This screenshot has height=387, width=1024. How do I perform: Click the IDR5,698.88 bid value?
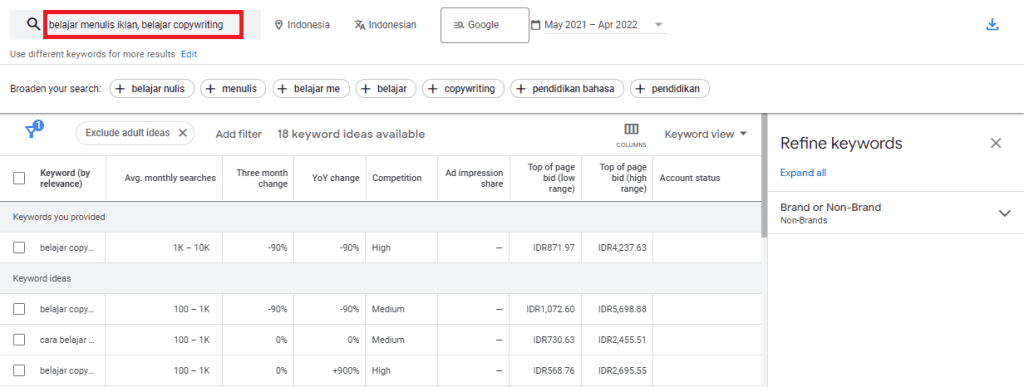(x=622, y=309)
